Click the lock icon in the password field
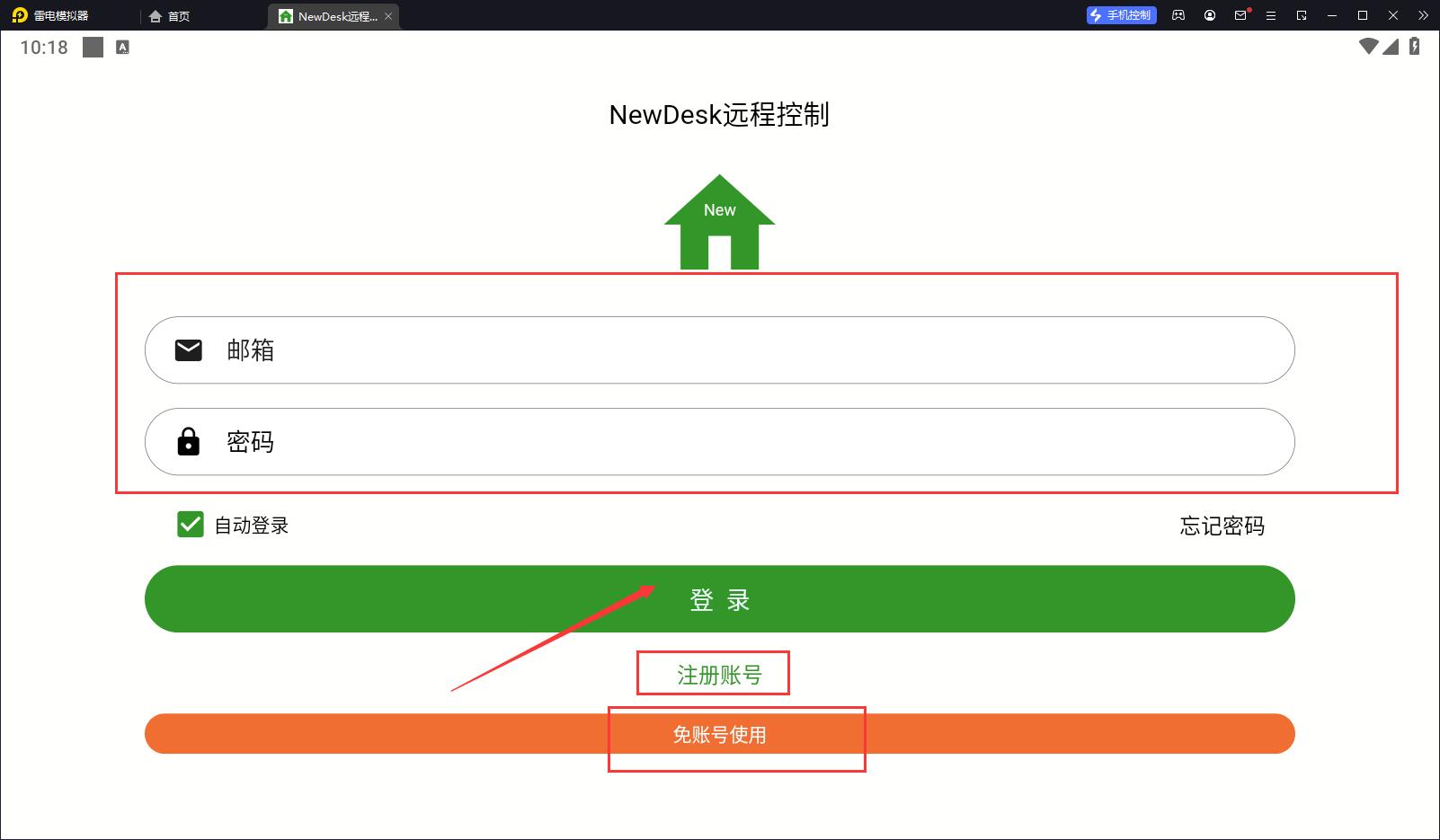The width and height of the screenshot is (1440, 840). click(188, 441)
